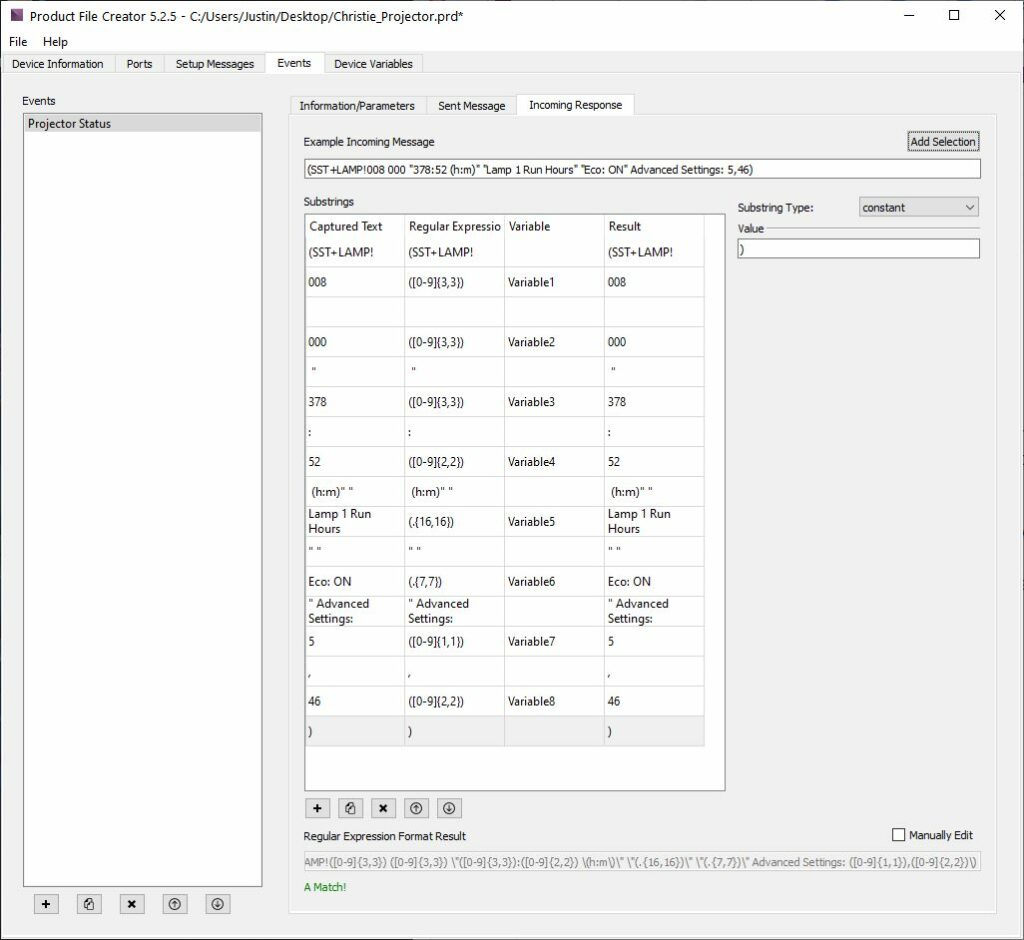Select the Projector Status event
The image size is (1024, 940).
(x=143, y=123)
